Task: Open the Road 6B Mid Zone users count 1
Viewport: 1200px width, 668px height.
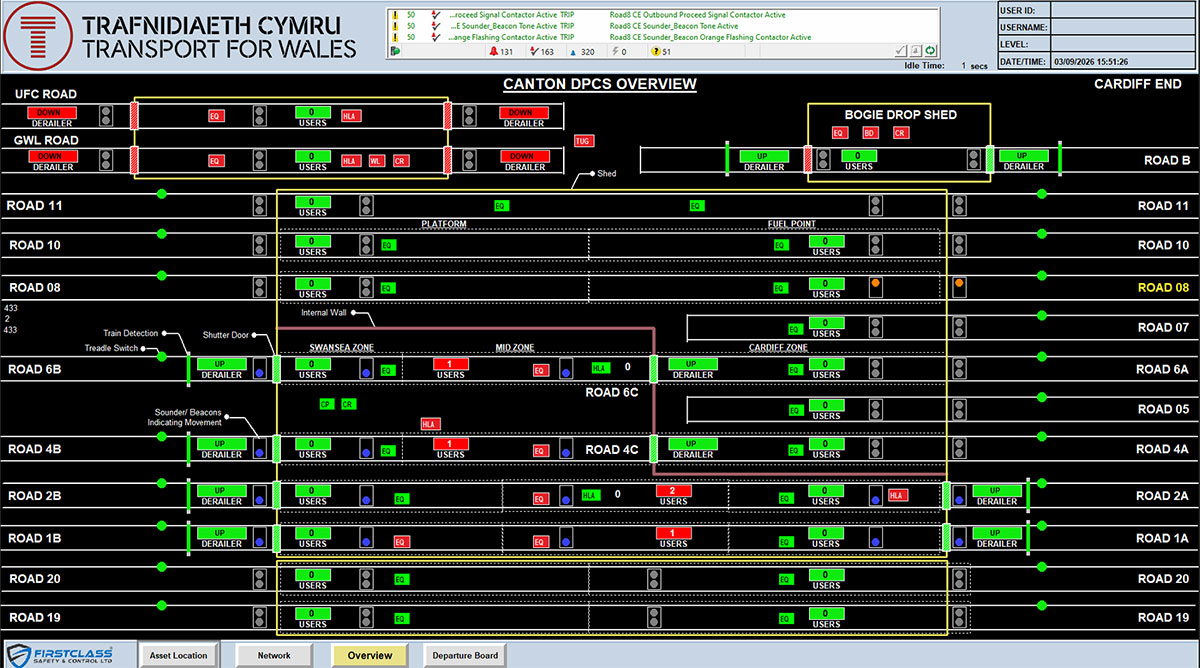Action: pos(450,364)
